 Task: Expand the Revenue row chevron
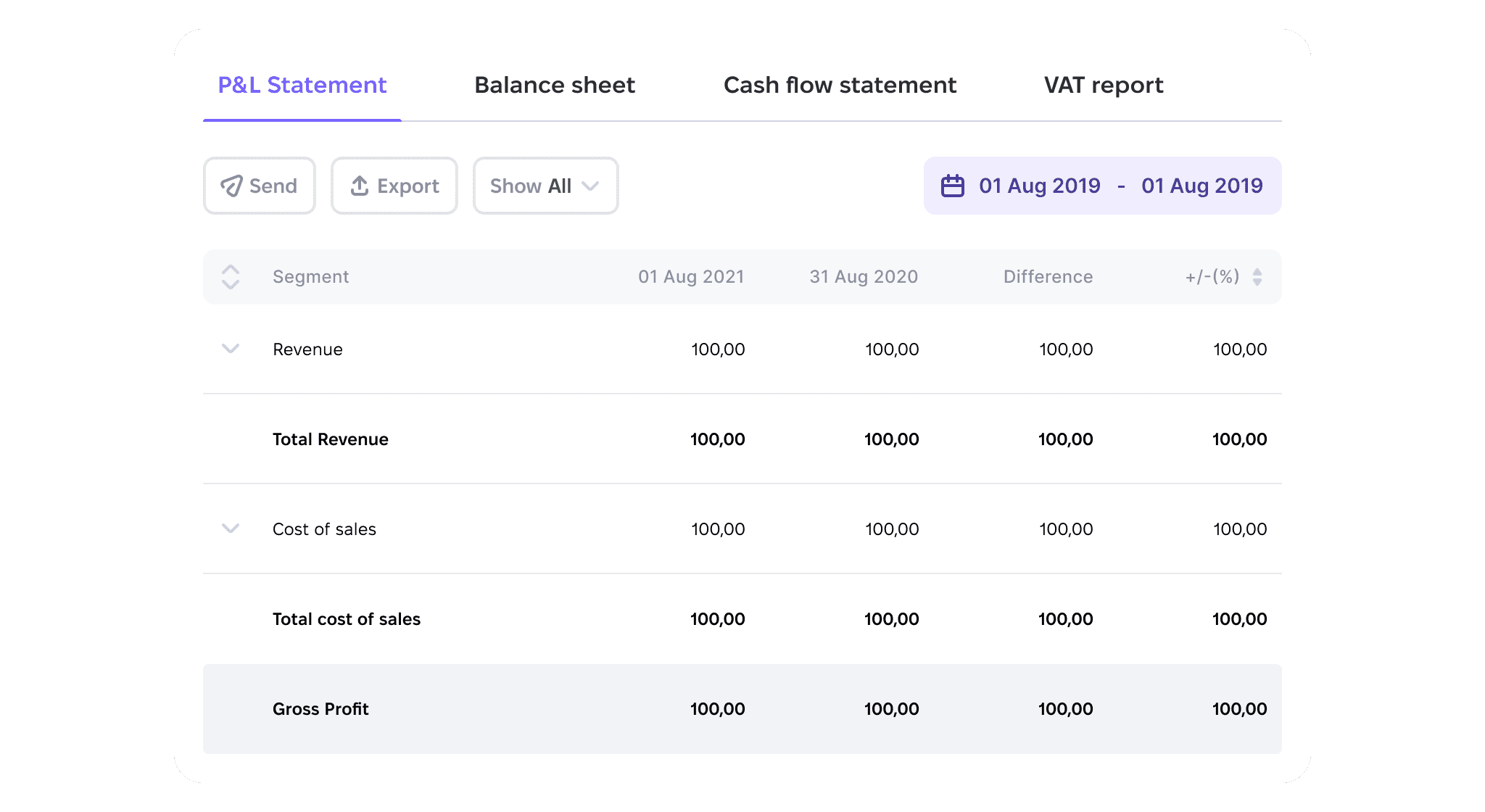[231, 349]
